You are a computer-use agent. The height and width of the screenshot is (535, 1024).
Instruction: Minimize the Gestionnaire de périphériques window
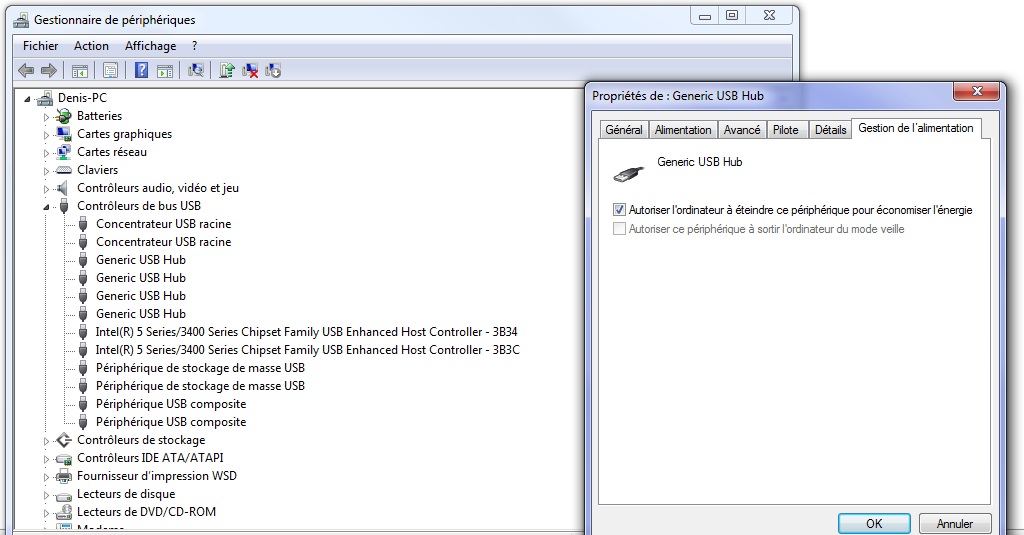point(705,16)
